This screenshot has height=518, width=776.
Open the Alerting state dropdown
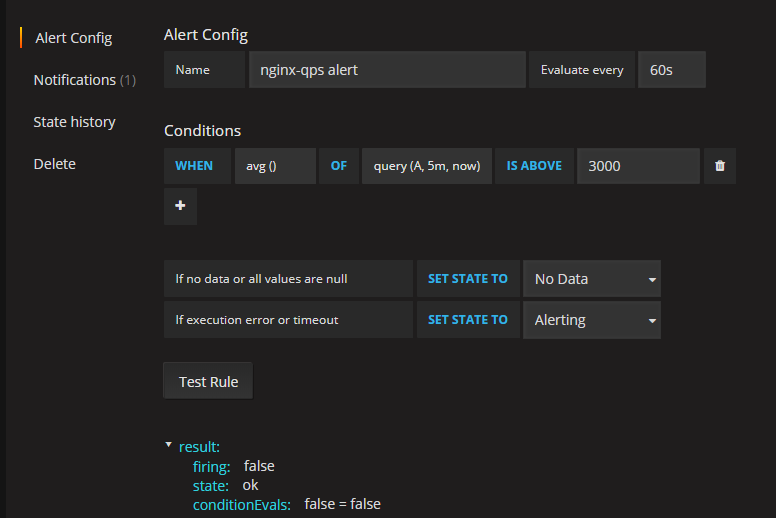click(x=592, y=320)
